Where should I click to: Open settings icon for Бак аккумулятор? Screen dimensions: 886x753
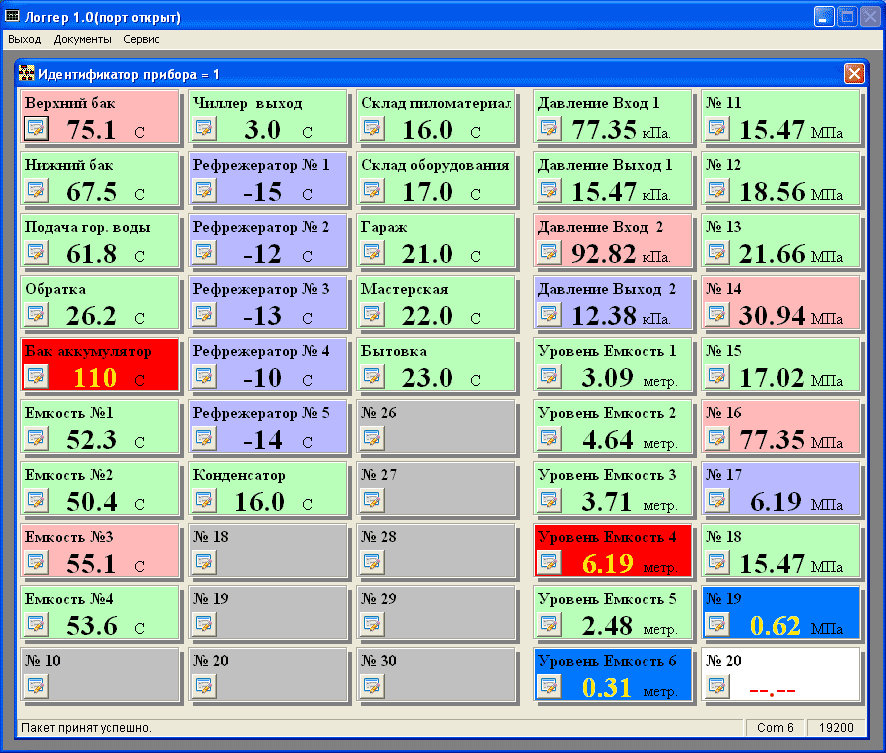[x=36, y=375]
